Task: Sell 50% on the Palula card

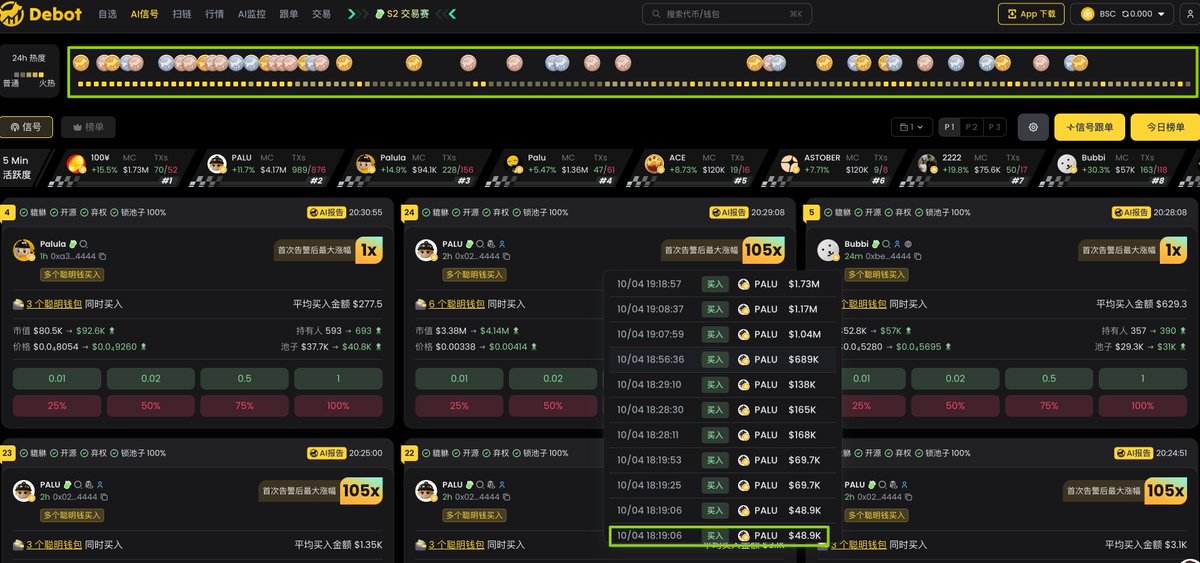Action: click(151, 406)
